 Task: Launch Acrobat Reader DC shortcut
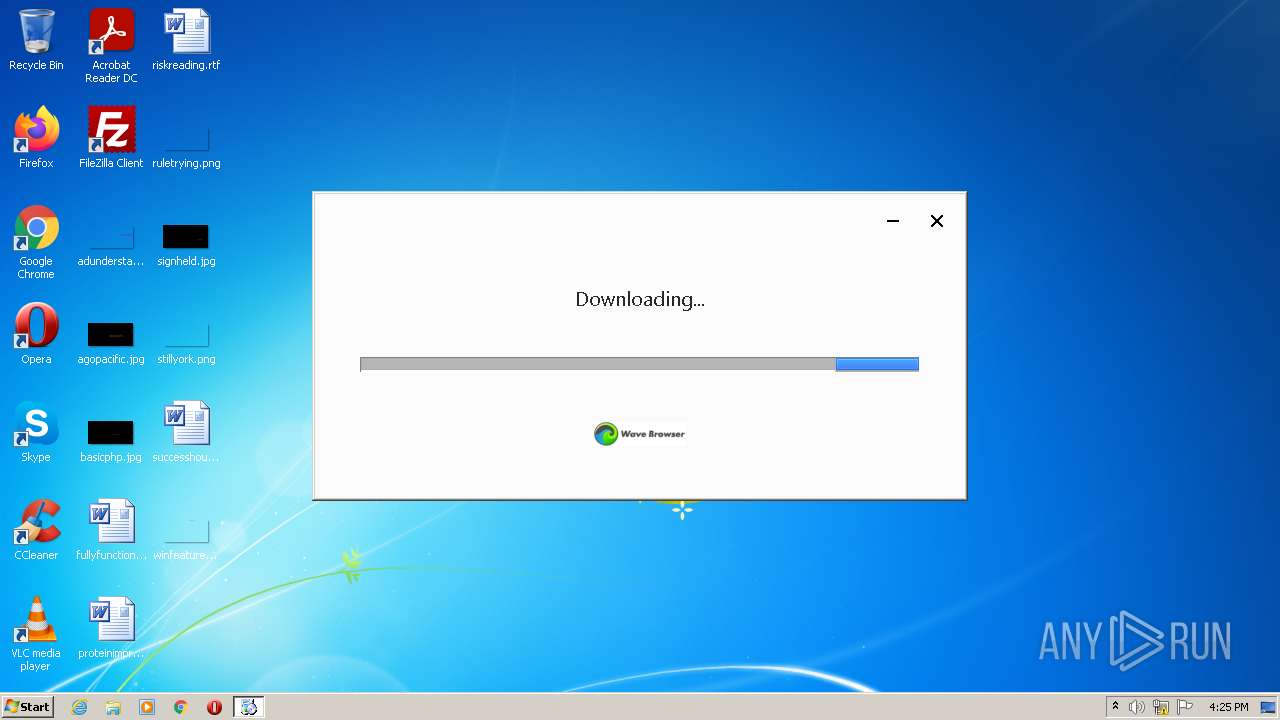[x=111, y=46]
